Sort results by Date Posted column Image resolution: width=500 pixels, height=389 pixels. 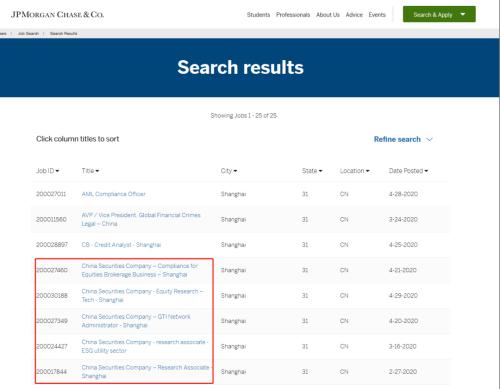coord(408,171)
